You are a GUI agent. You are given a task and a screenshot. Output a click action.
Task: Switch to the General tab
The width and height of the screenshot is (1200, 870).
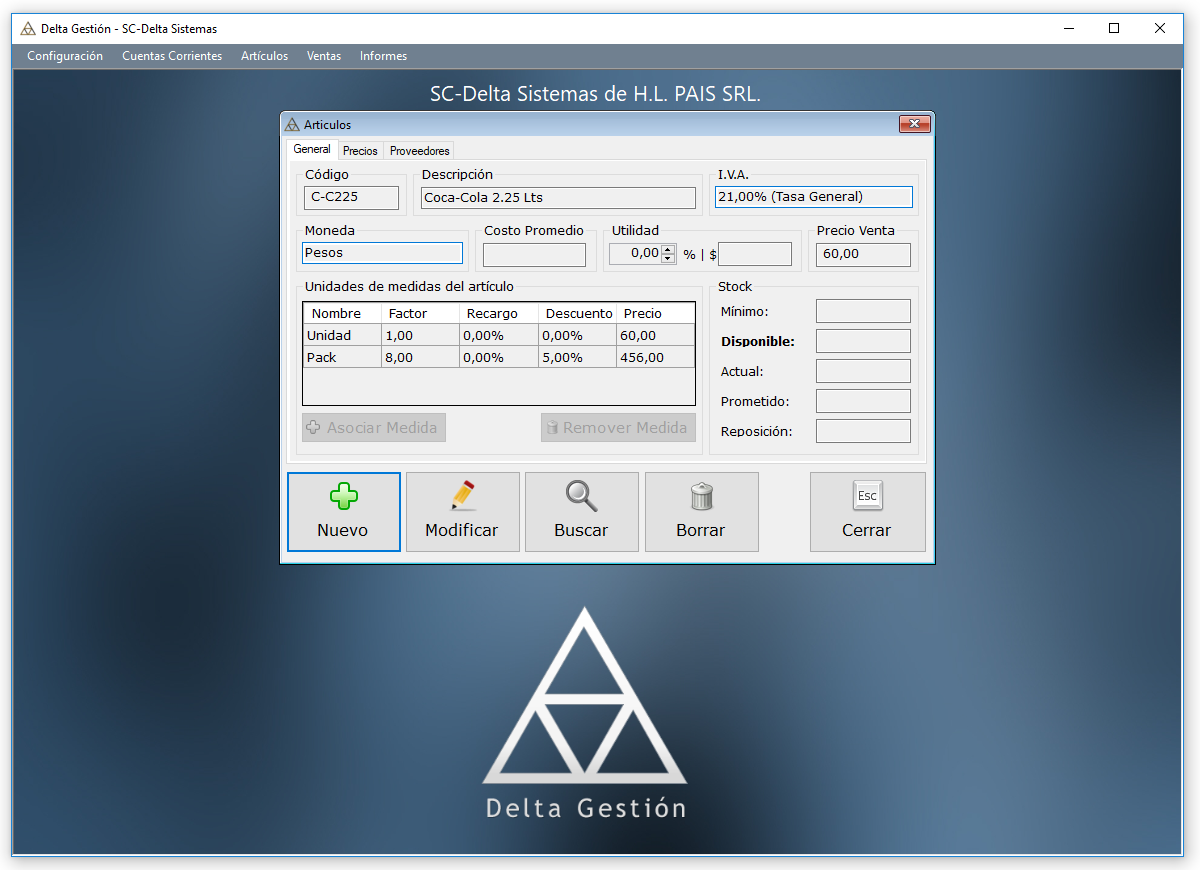pos(312,149)
